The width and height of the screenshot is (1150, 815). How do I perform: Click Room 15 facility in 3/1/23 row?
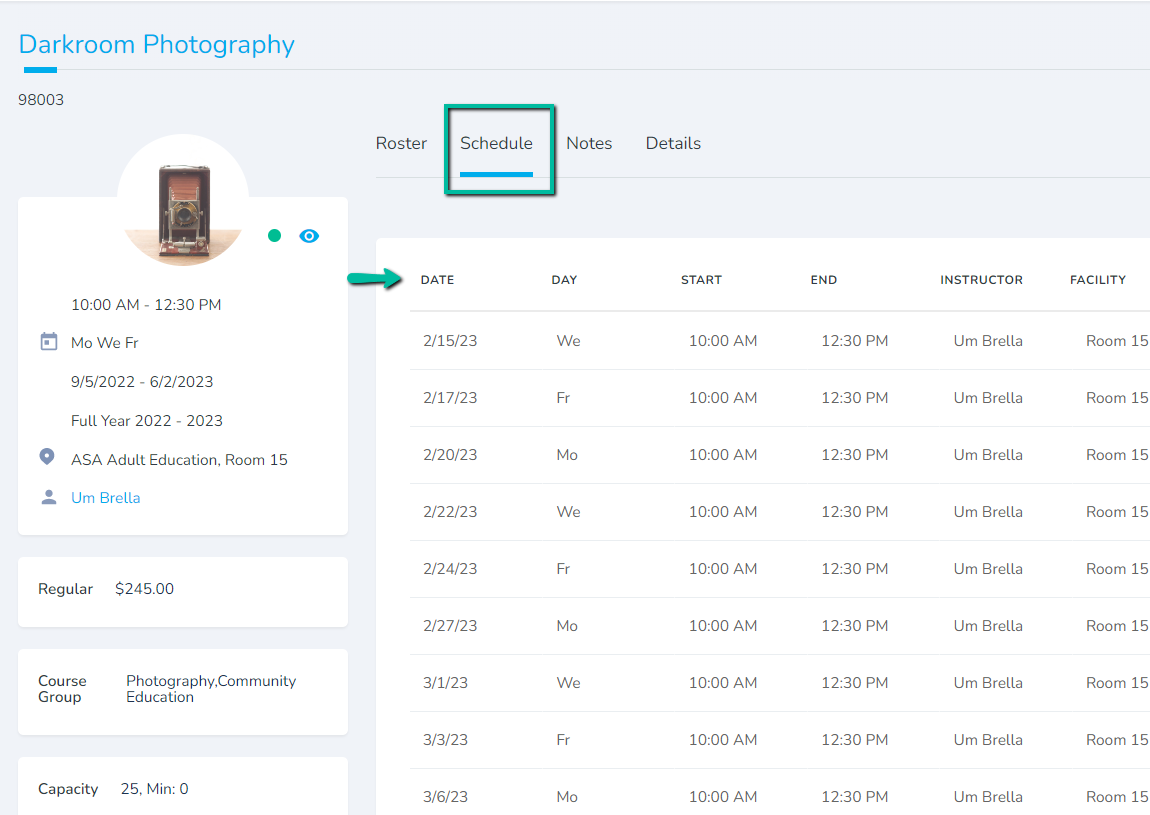click(x=1117, y=682)
